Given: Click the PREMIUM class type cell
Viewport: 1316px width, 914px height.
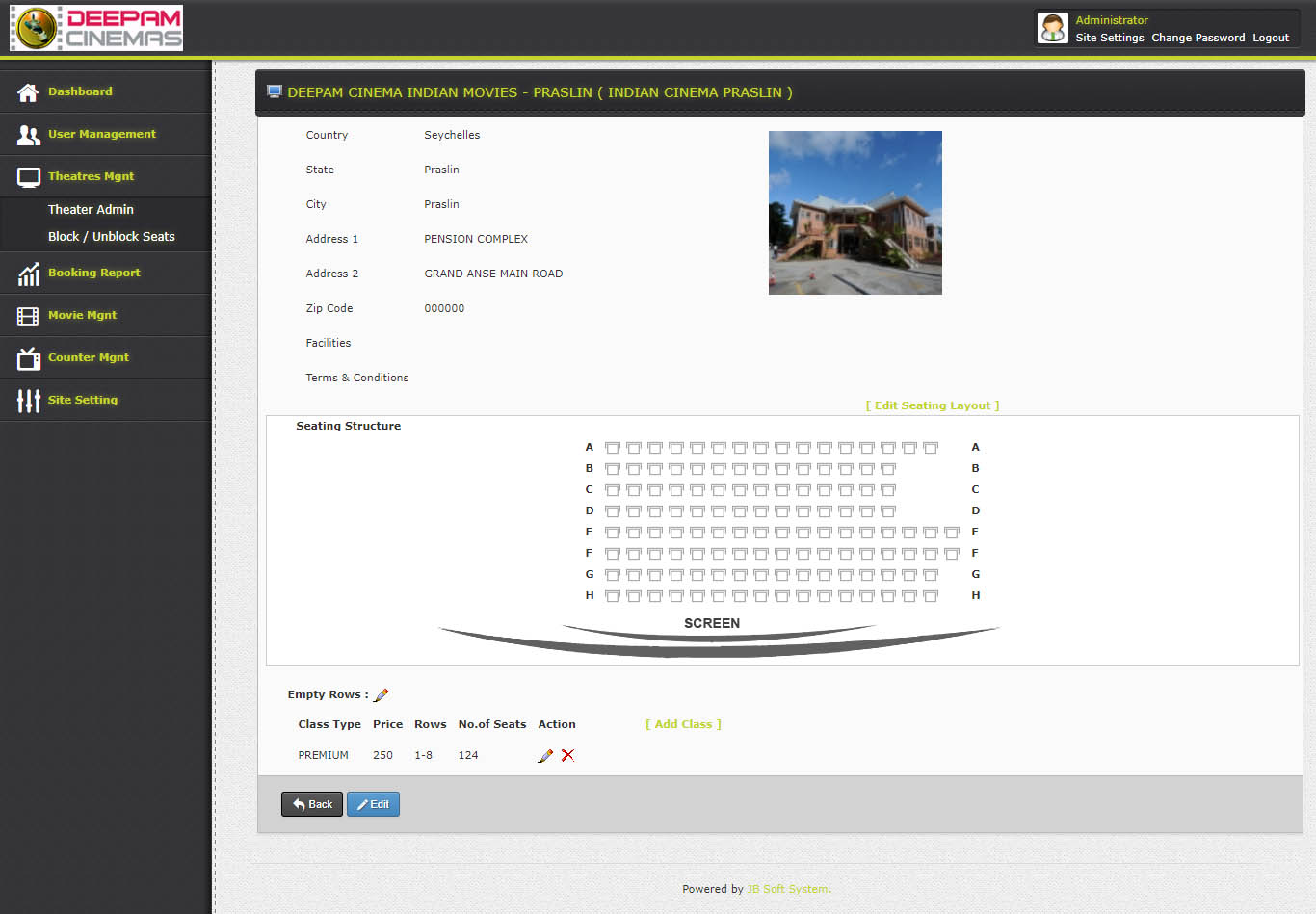Looking at the screenshot, I should 324,755.
